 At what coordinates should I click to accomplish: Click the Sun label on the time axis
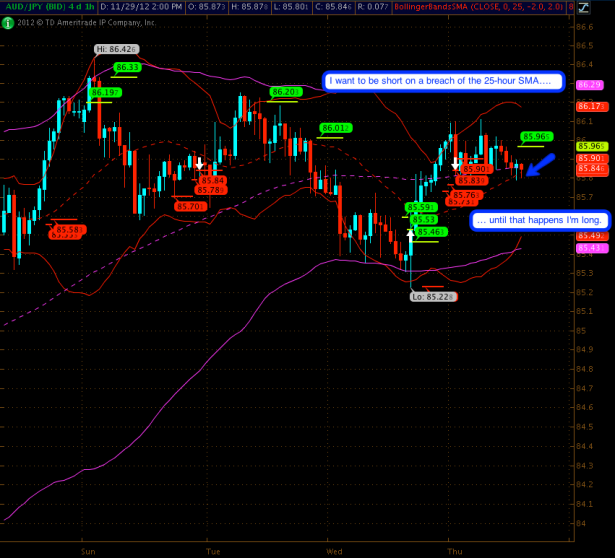pyautogui.click(x=88, y=551)
